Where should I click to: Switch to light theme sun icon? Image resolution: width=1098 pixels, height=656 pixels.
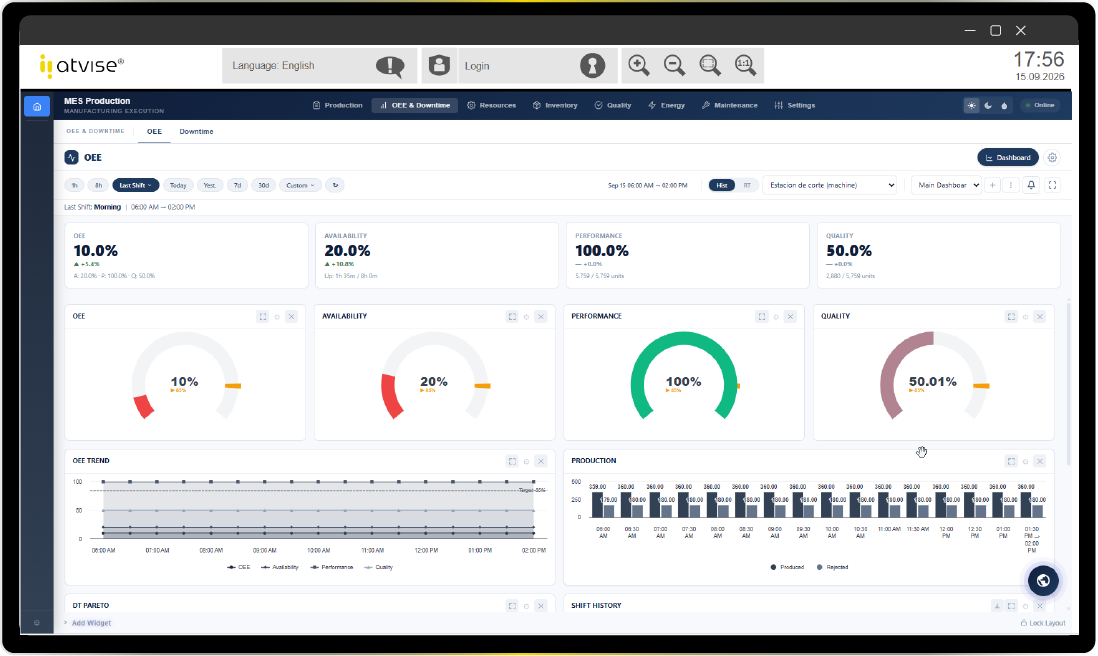pos(971,106)
